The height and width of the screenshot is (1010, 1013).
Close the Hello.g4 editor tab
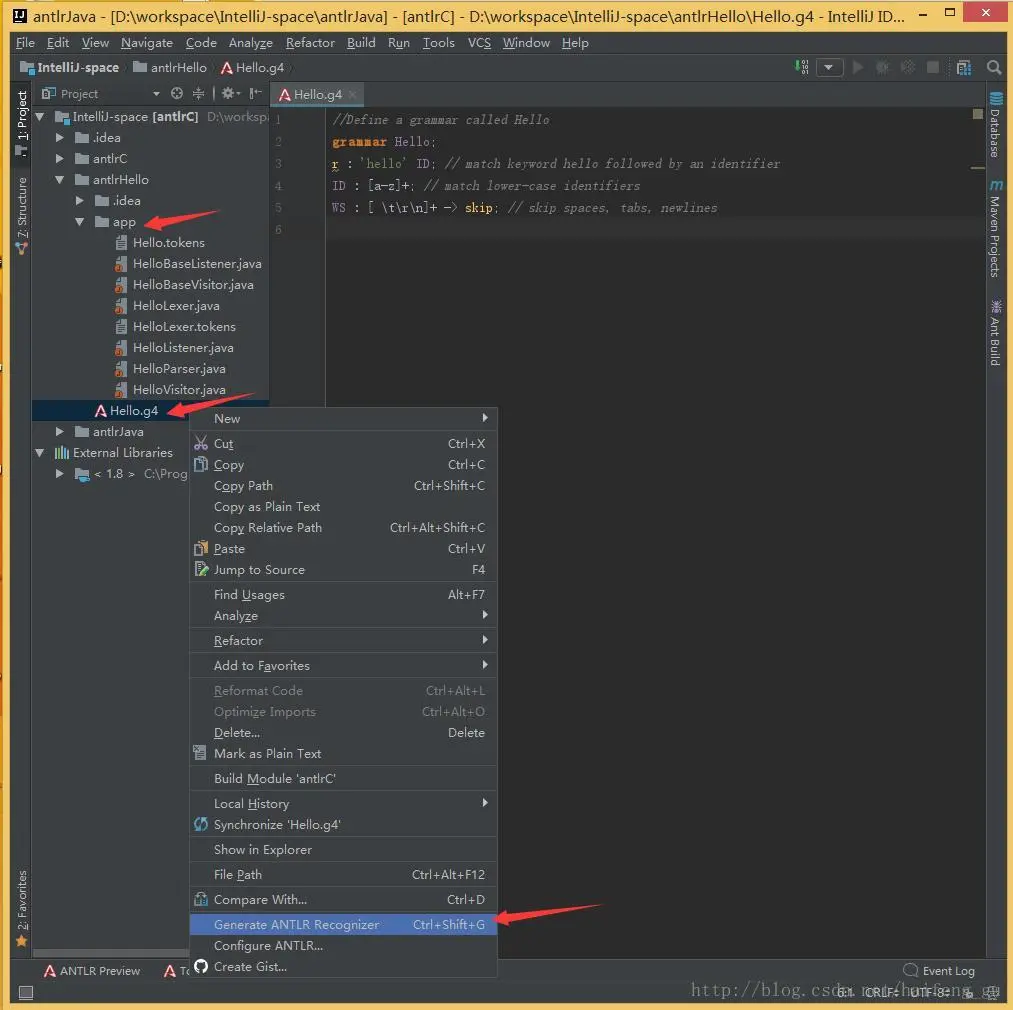pyautogui.click(x=352, y=94)
